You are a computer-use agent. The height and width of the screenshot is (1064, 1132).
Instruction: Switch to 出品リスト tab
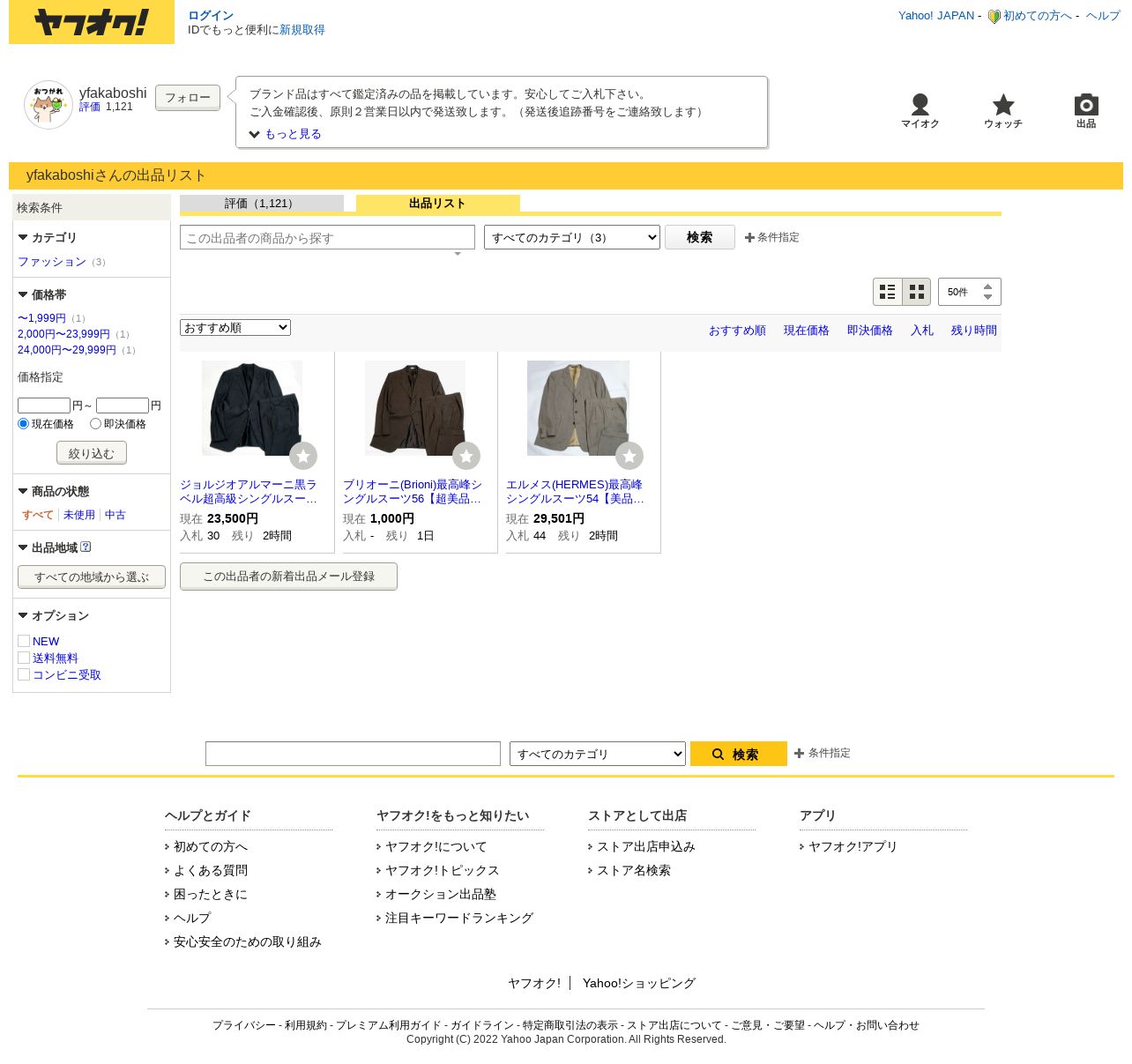click(438, 204)
